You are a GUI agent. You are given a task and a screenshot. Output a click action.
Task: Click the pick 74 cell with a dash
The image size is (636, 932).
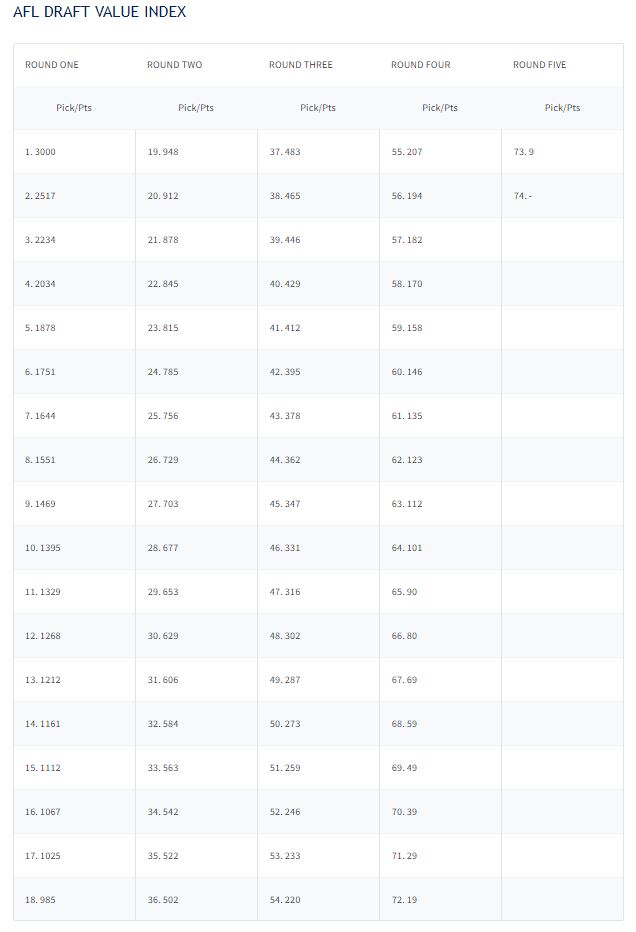[522, 196]
